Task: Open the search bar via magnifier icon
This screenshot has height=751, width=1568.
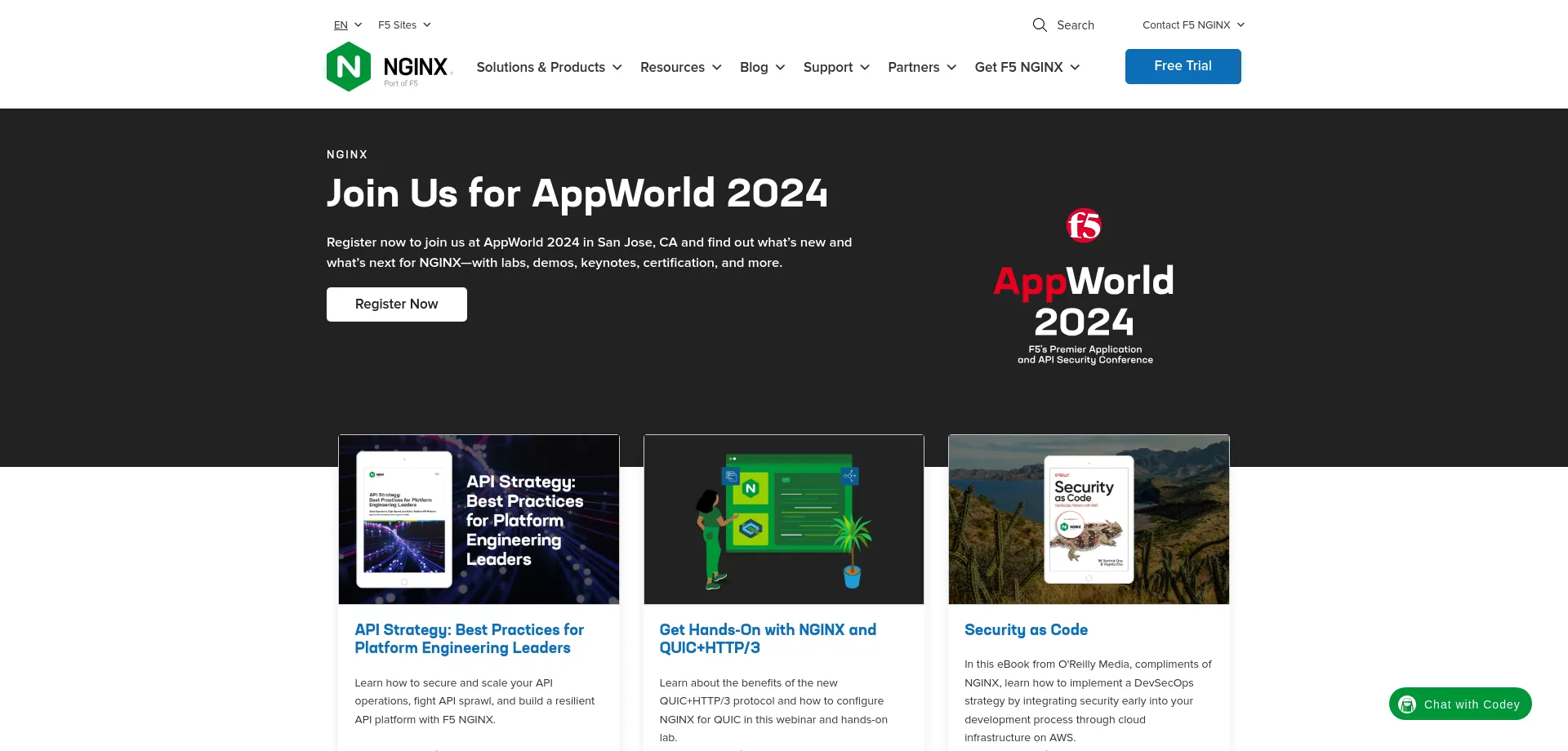Action: 1039,25
